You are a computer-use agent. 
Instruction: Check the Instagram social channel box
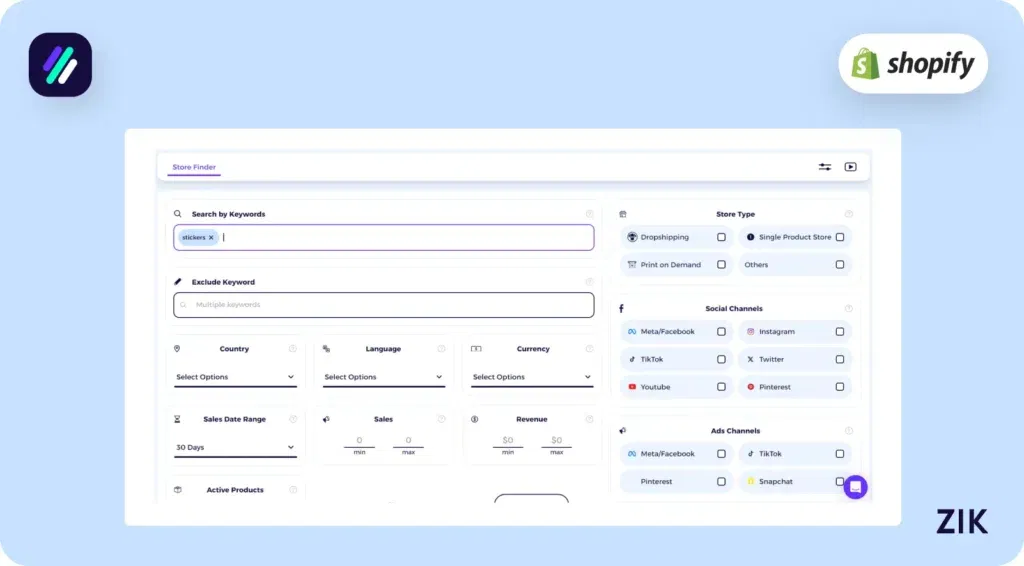pos(839,331)
